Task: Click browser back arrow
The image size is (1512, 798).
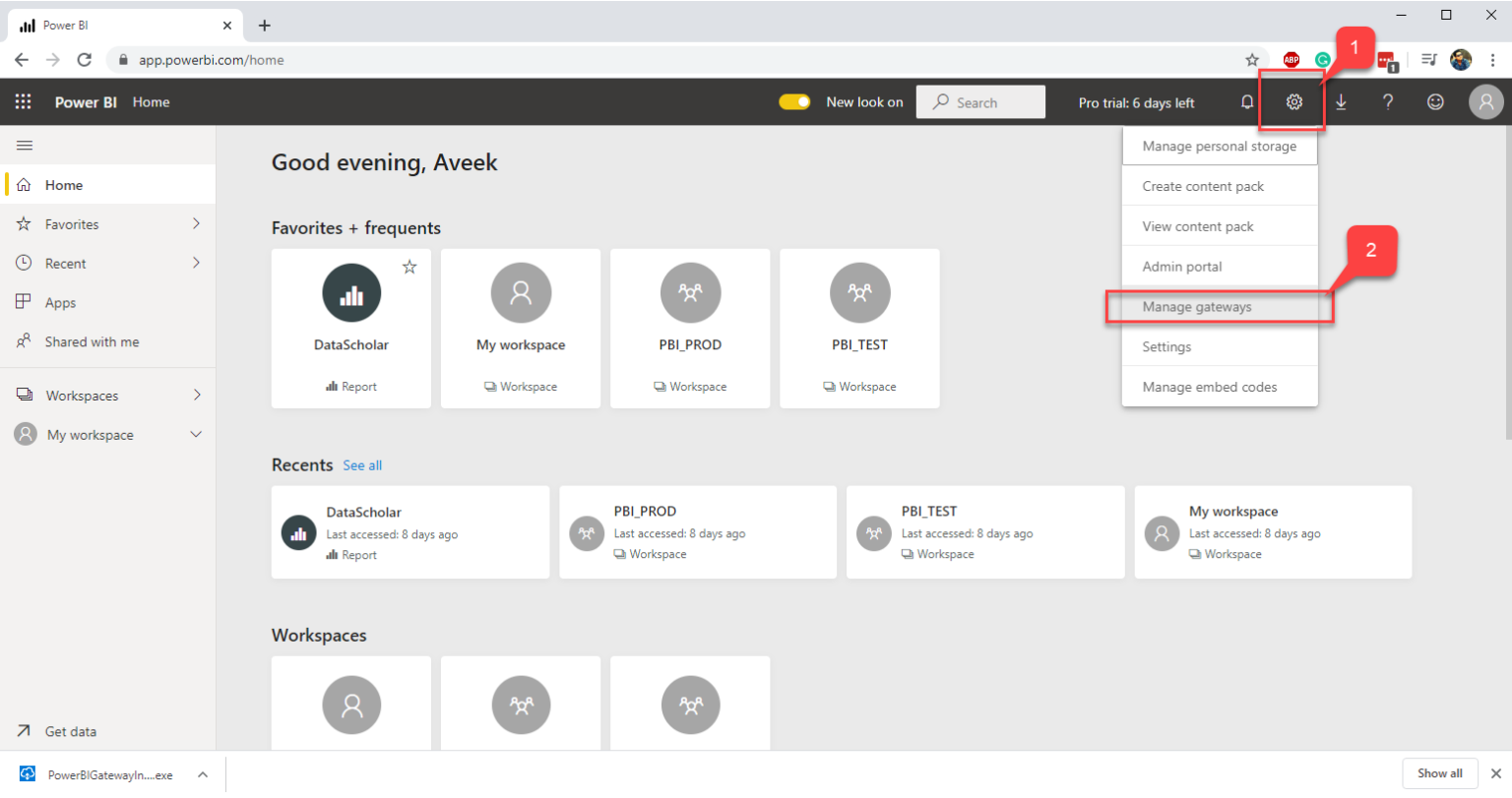Action: point(22,60)
